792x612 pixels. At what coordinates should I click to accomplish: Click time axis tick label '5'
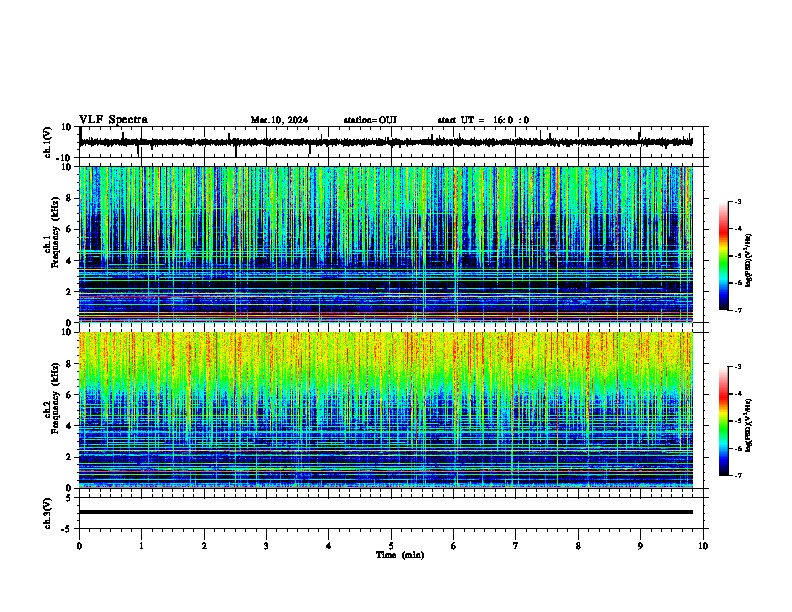click(x=391, y=546)
